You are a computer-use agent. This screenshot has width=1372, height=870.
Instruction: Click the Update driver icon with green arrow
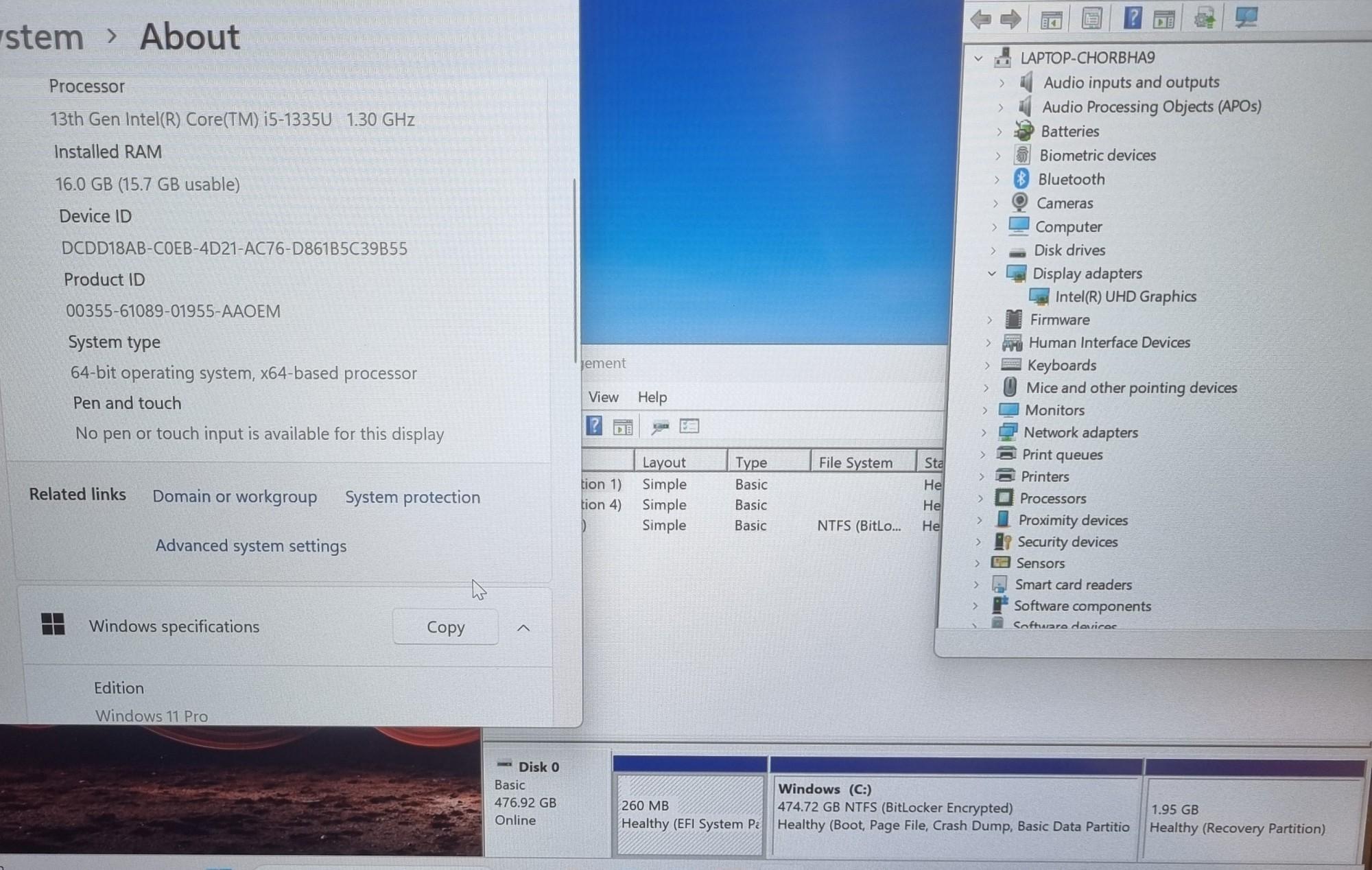(x=1205, y=17)
